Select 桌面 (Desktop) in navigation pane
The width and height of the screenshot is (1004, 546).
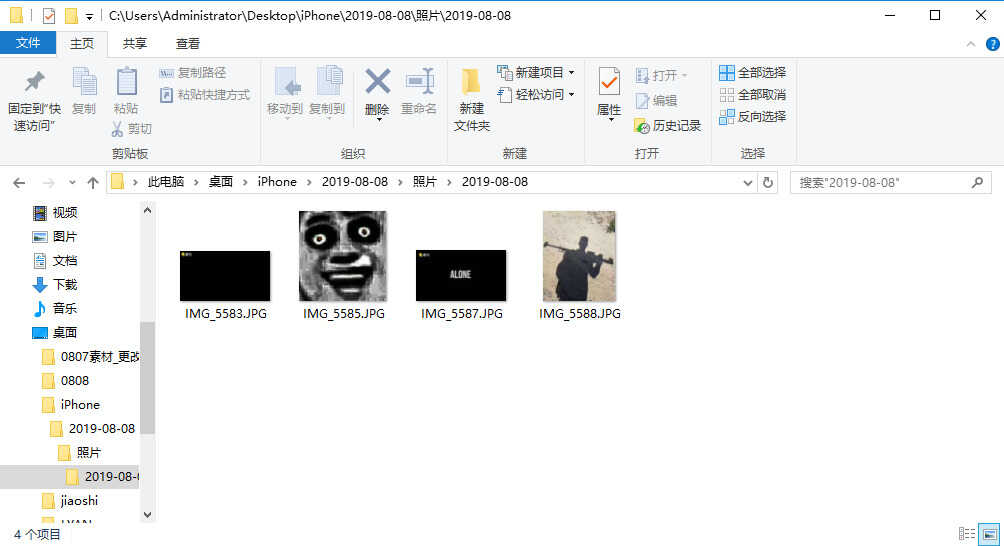pos(56,333)
